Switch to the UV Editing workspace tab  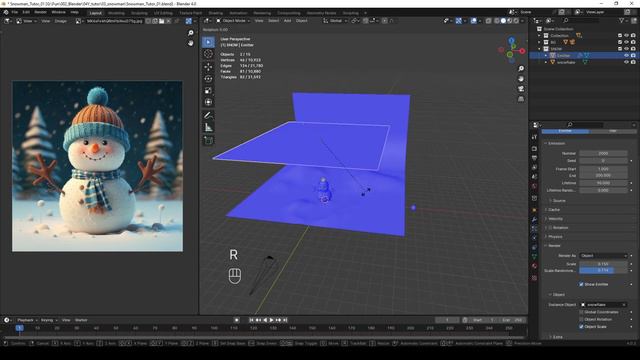pos(163,13)
